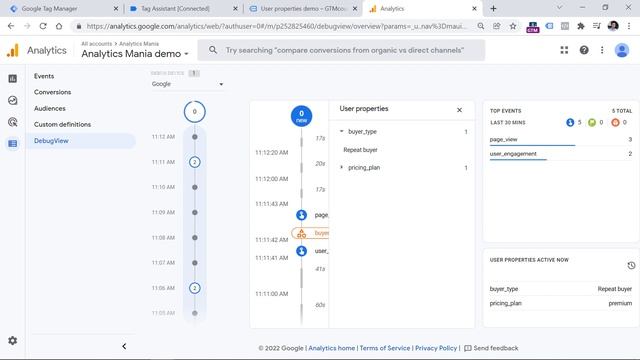640x360 pixels.
Task: Switch to the User properties demo tab
Action: (x=303, y=9)
